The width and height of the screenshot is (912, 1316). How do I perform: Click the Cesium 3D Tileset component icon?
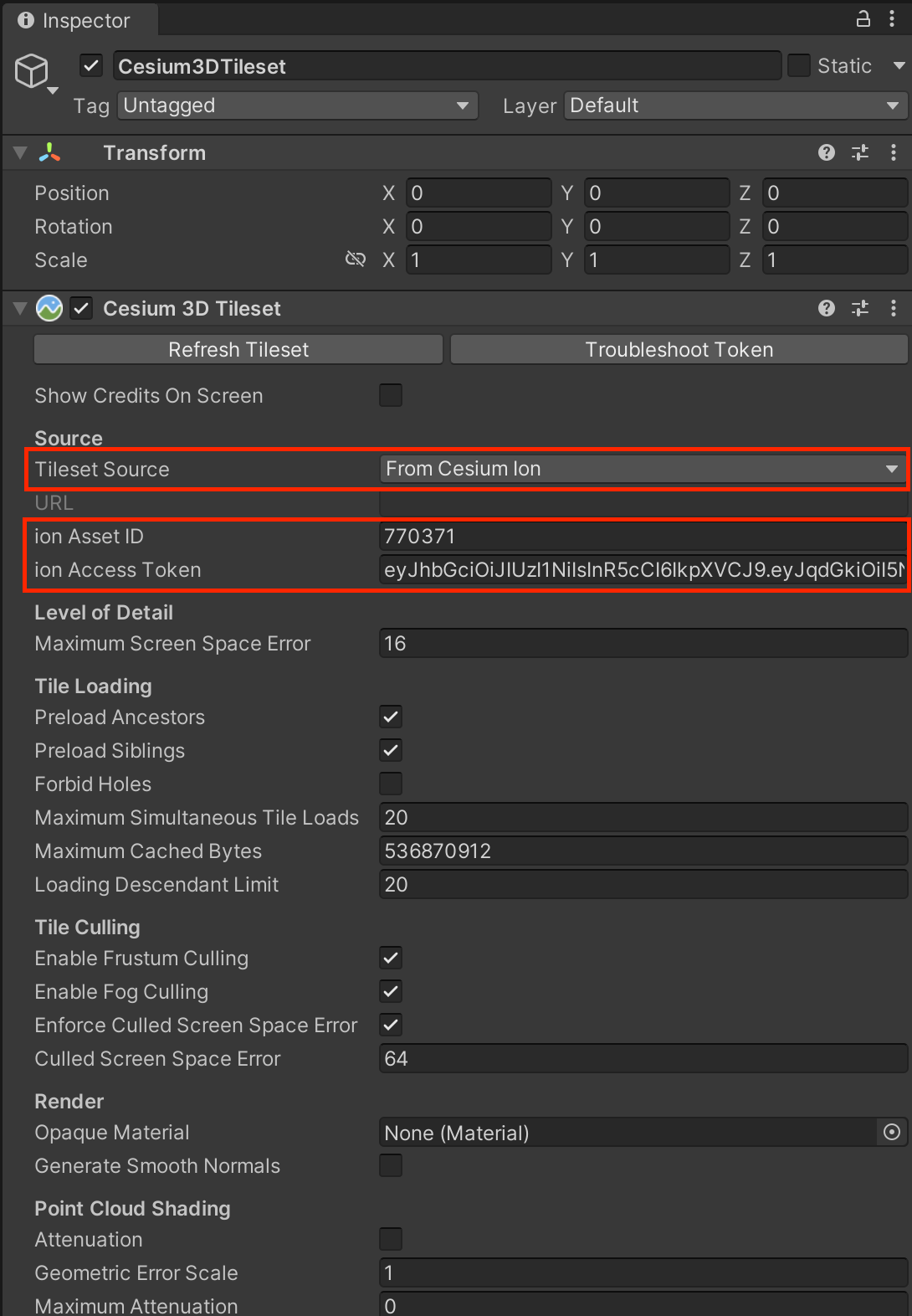pyautogui.click(x=49, y=308)
